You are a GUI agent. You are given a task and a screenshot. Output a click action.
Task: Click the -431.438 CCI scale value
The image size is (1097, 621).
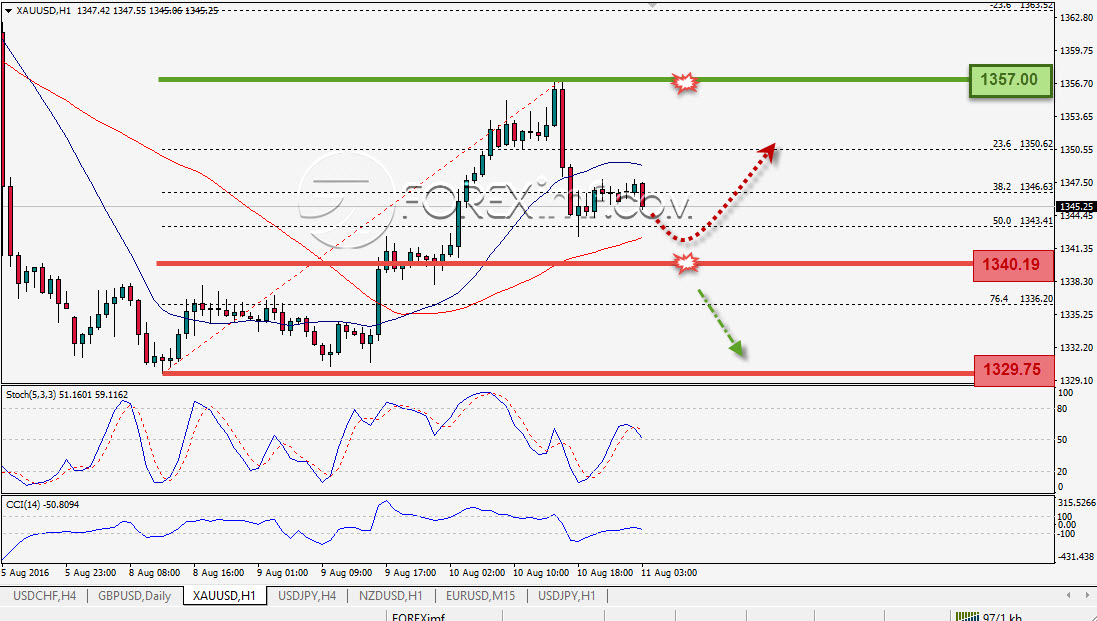coord(1076,557)
